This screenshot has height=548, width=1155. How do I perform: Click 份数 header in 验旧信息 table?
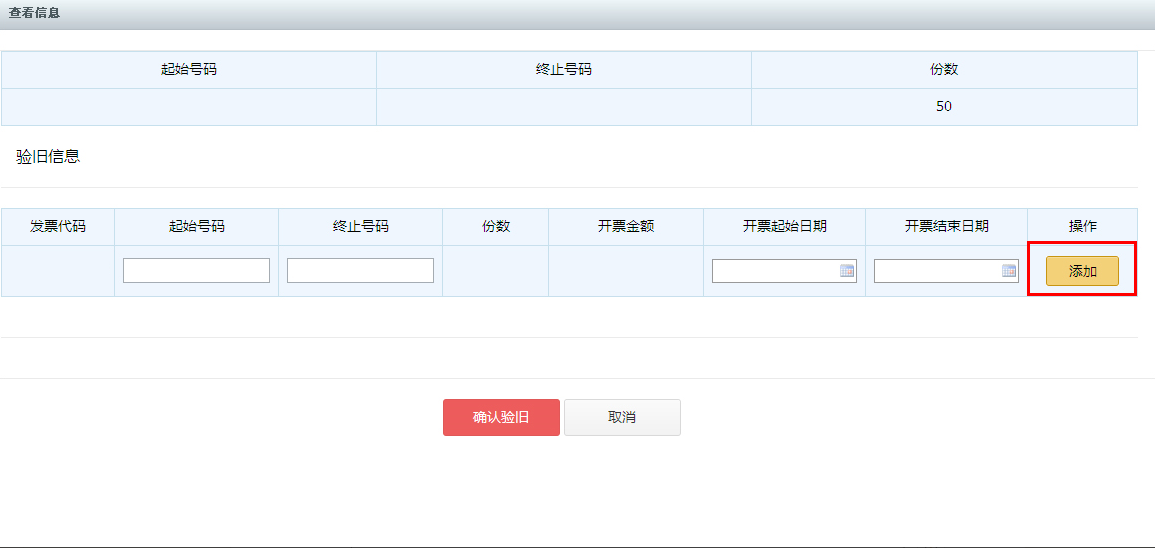(496, 227)
